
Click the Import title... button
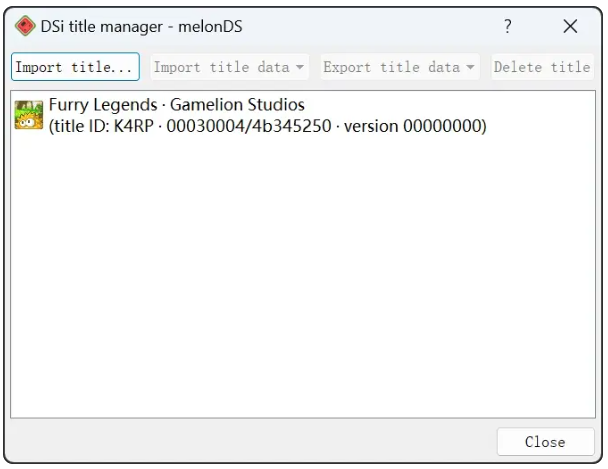coord(75,67)
